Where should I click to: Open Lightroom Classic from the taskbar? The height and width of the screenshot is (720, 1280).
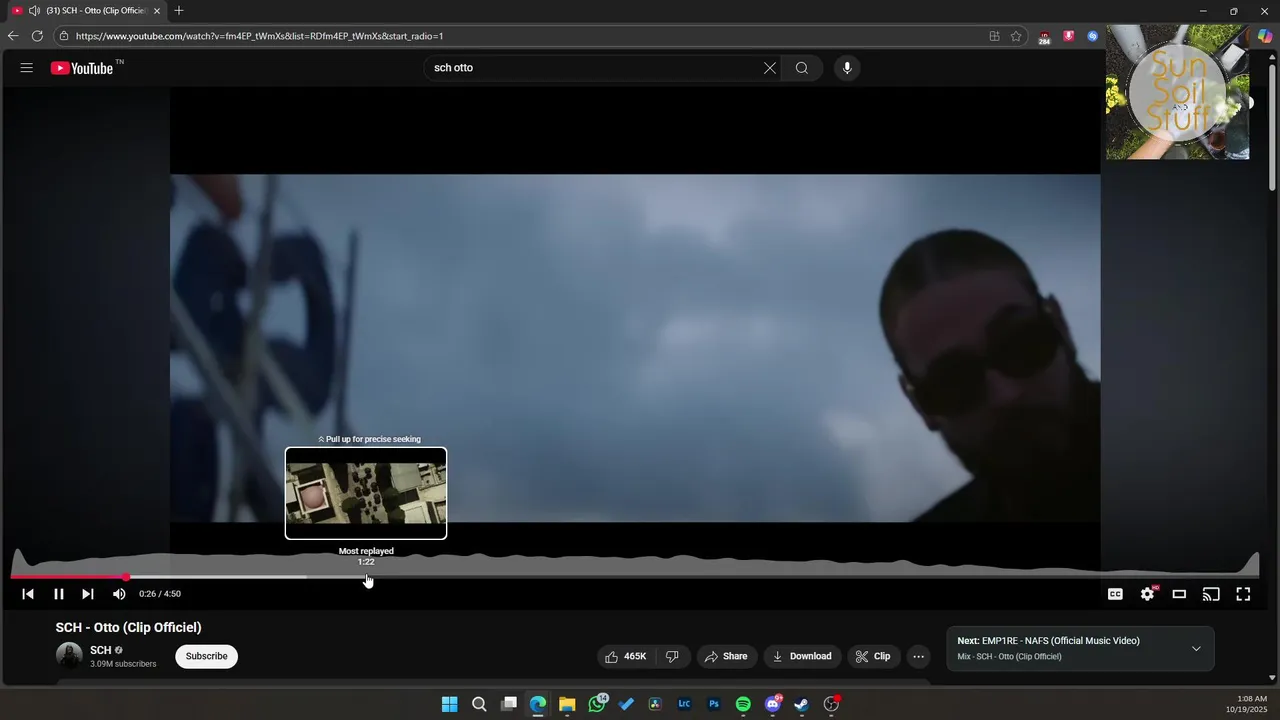[684, 704]
